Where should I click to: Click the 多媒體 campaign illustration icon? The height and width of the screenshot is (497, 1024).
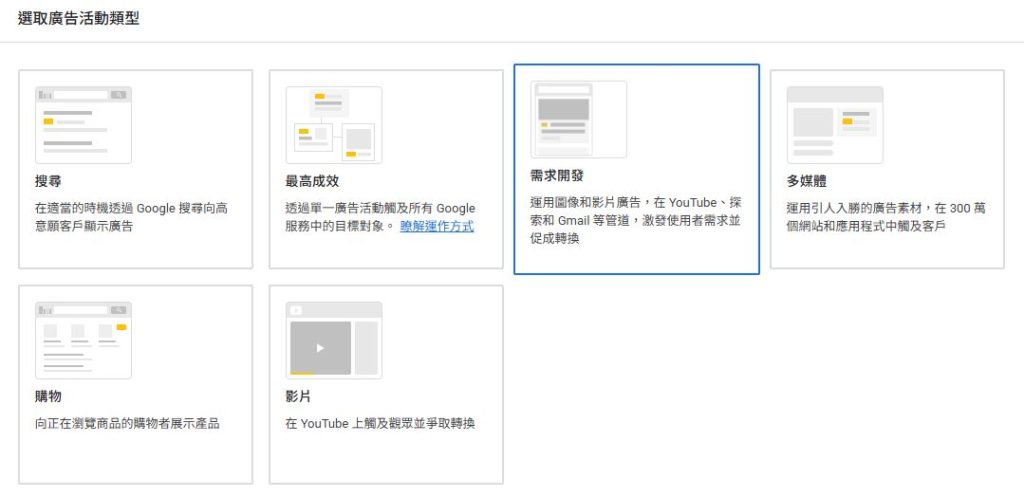click(835, 125)
